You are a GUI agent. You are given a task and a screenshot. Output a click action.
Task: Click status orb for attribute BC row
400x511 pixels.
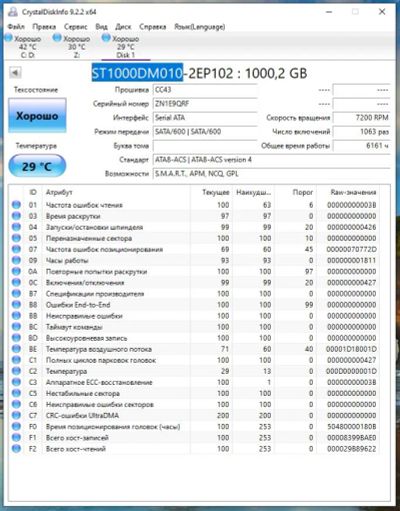coord(16,327)
